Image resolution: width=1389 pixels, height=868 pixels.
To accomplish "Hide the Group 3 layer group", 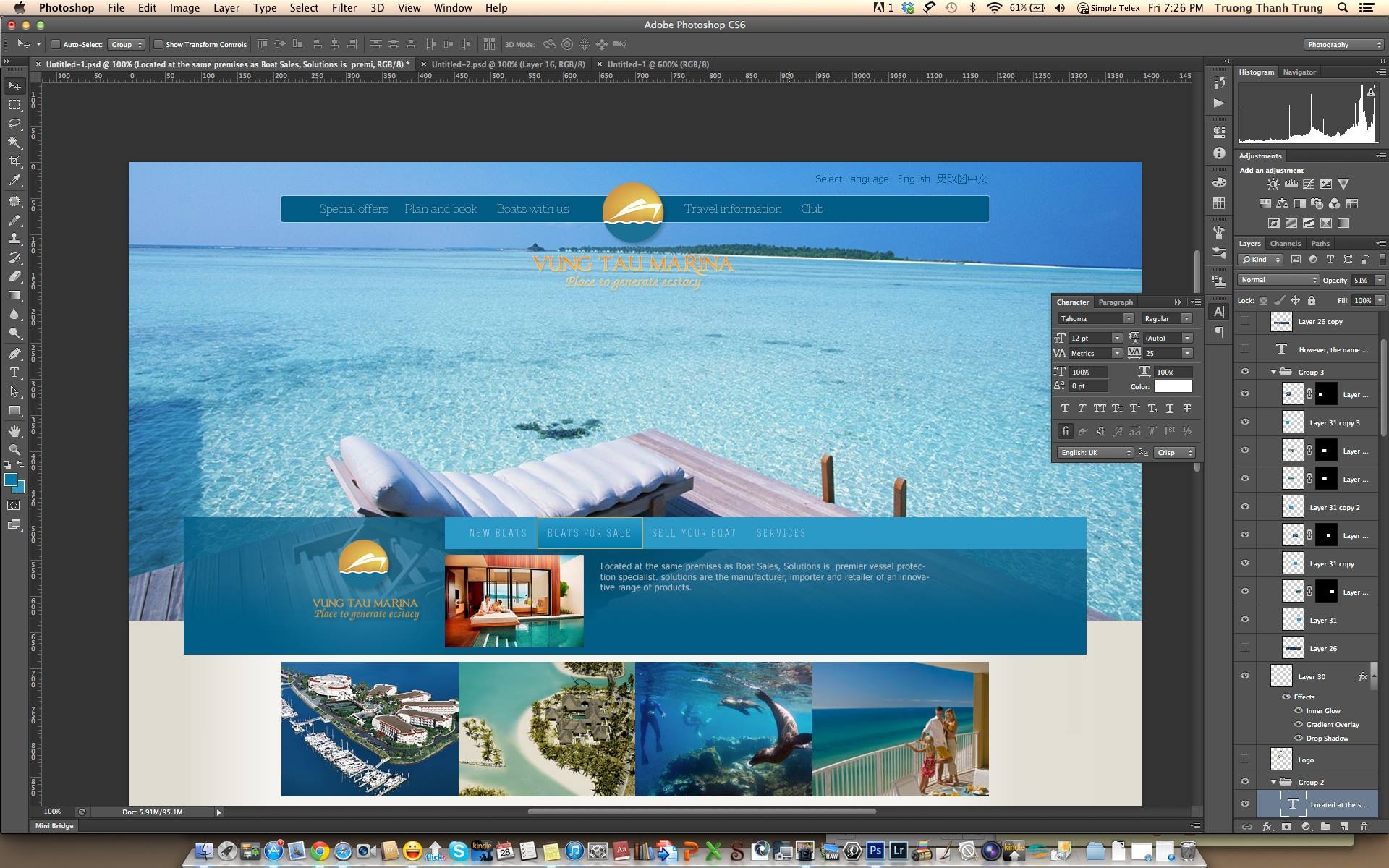I will click(x=1245, y=372).
